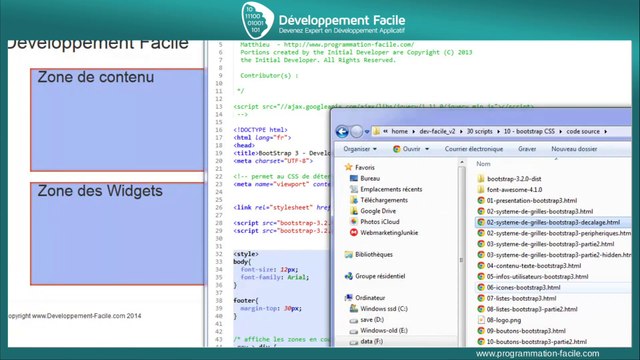Select 'home' in the address breadcrumb
The image size is (640, 360).
click(x=399, y=131)
